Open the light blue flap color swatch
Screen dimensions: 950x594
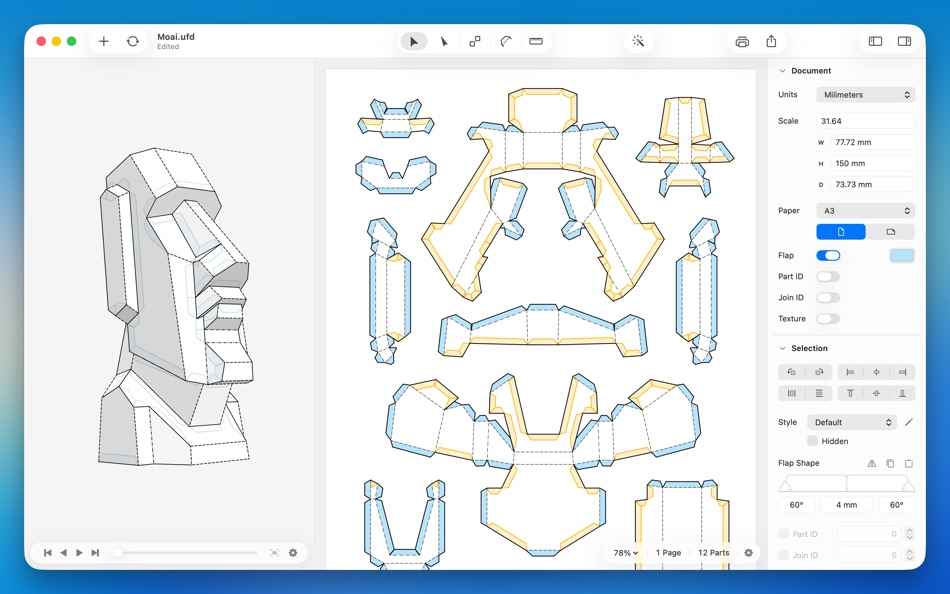902,256
